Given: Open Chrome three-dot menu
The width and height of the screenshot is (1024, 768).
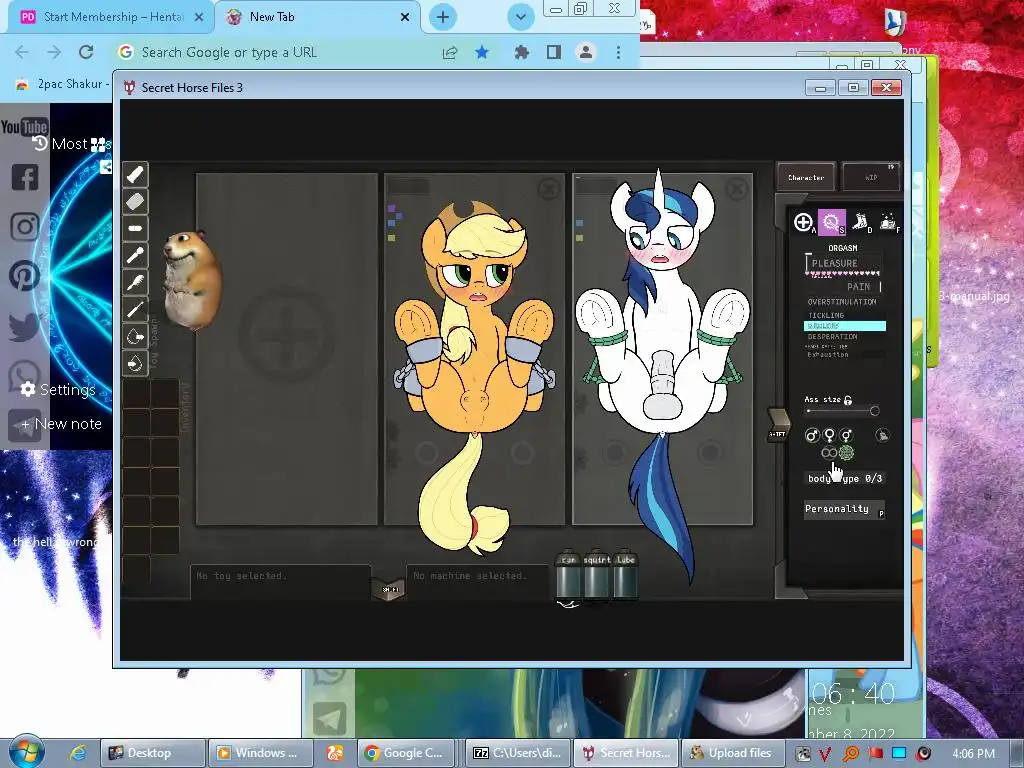Looking at the screenshot, I should 618,52.
